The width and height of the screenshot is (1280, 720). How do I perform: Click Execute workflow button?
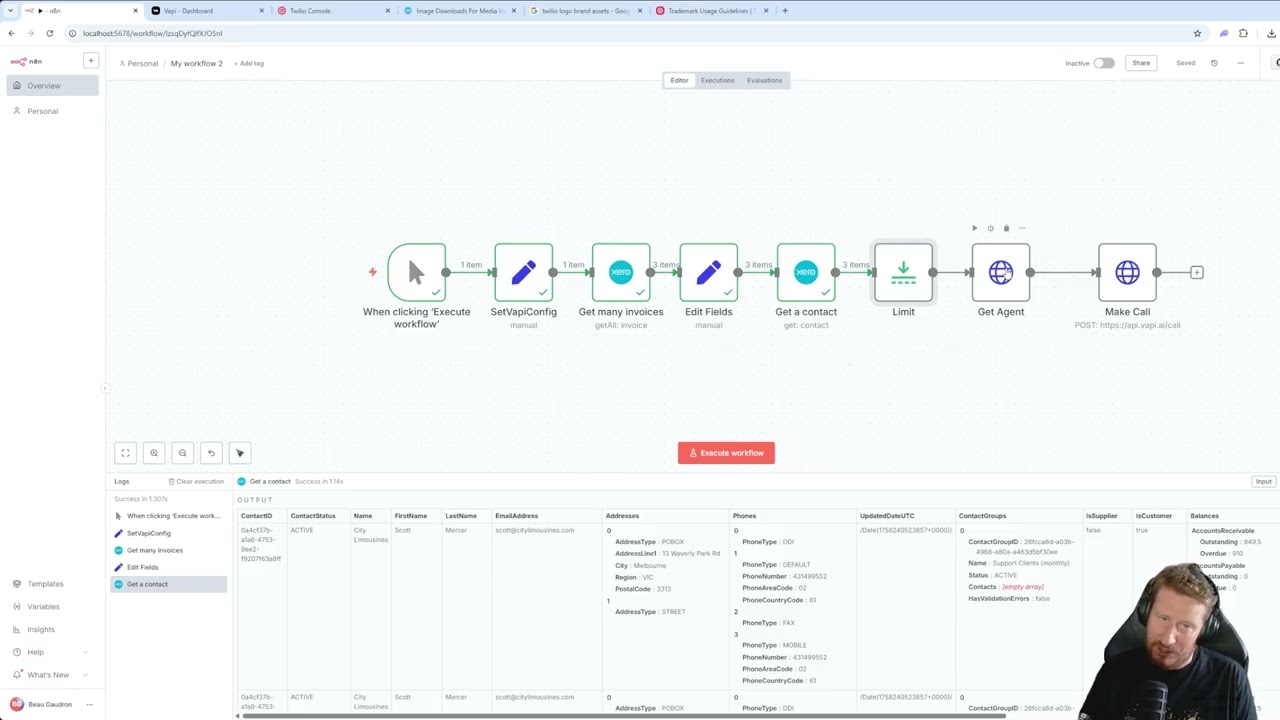click(x=726, y=453)
